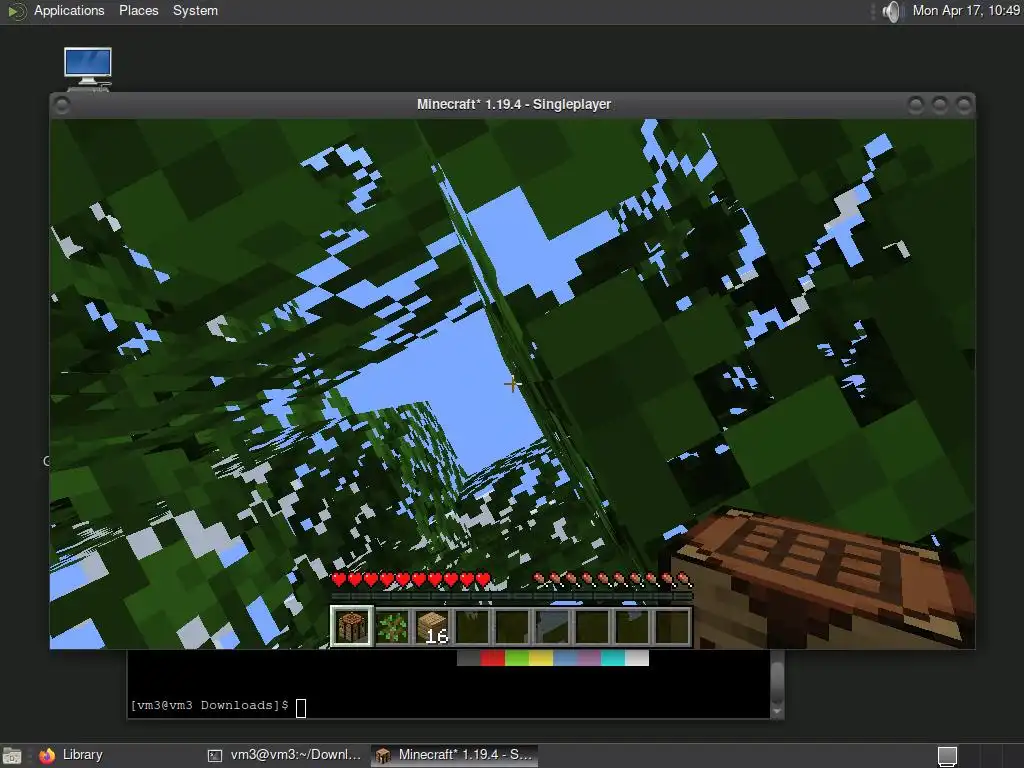This screenshot has height=768, width=1024.
Task: Open the System menu
Action: 195,10
